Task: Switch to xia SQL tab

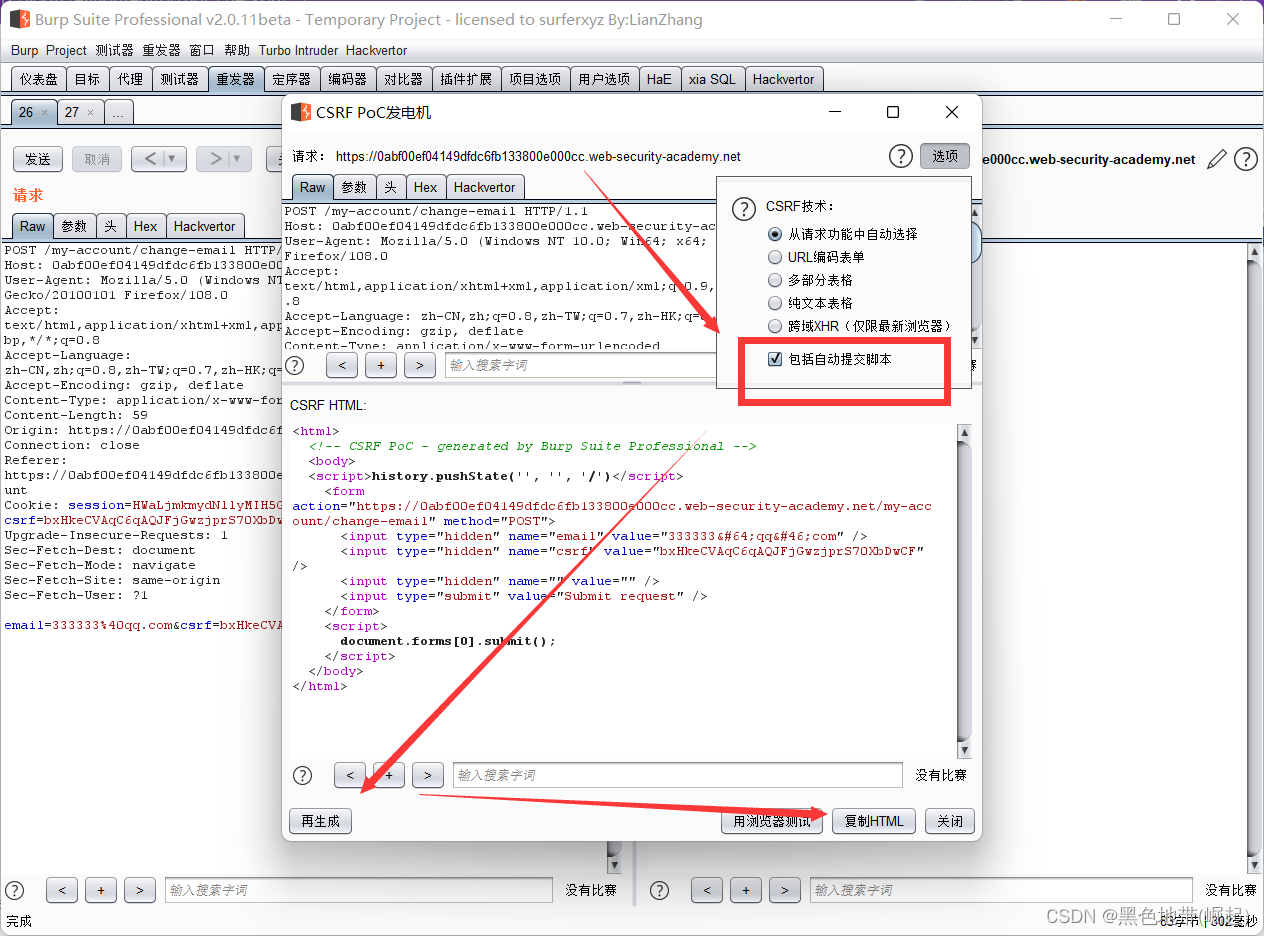Action: point(712,79)
